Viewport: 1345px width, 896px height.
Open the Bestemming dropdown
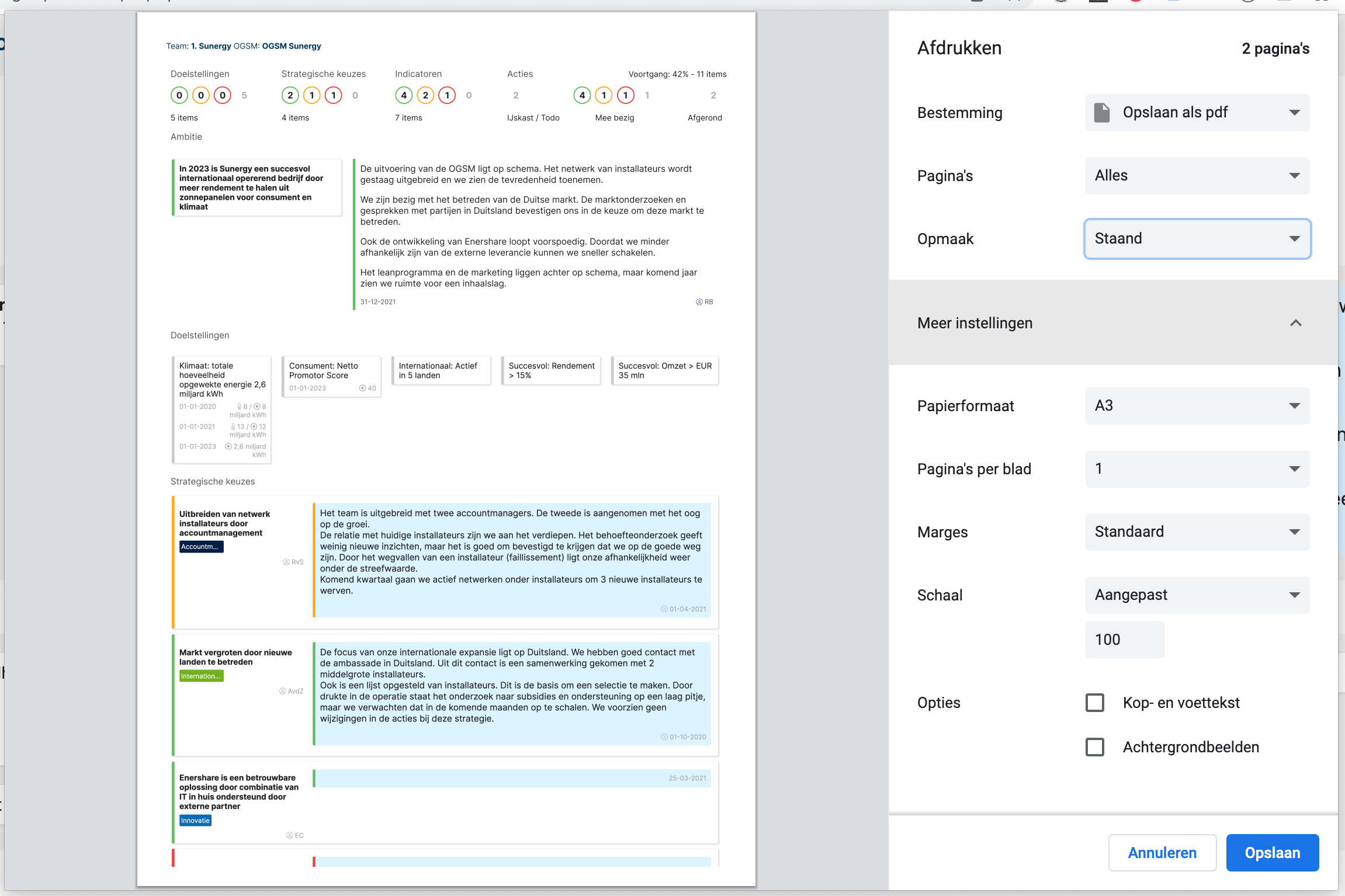pos(1197,112)
